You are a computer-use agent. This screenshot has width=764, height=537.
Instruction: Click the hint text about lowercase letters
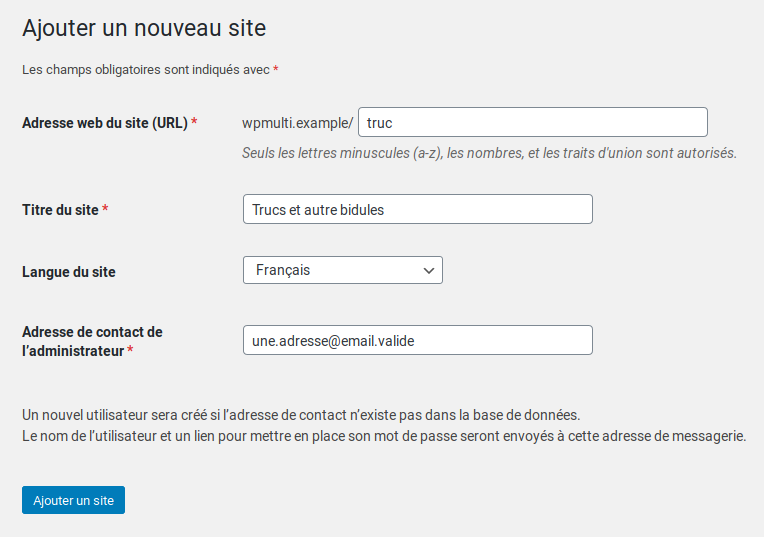[489, 154]
